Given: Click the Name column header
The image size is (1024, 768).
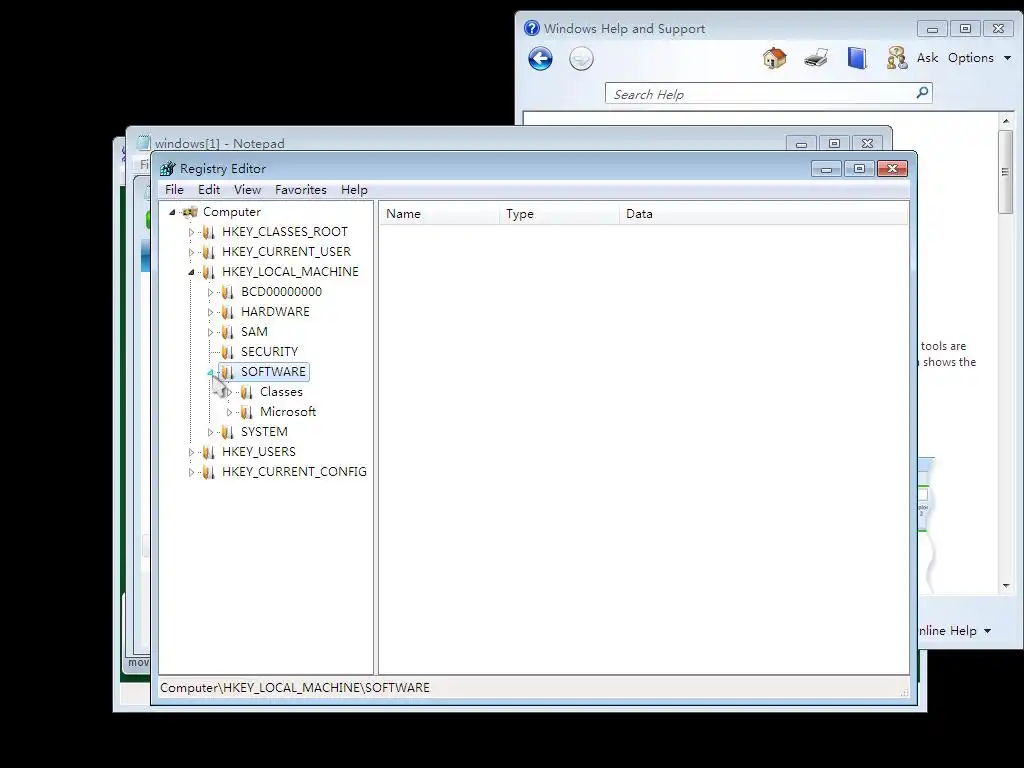Looking at the screenshot, I should 440,214.
